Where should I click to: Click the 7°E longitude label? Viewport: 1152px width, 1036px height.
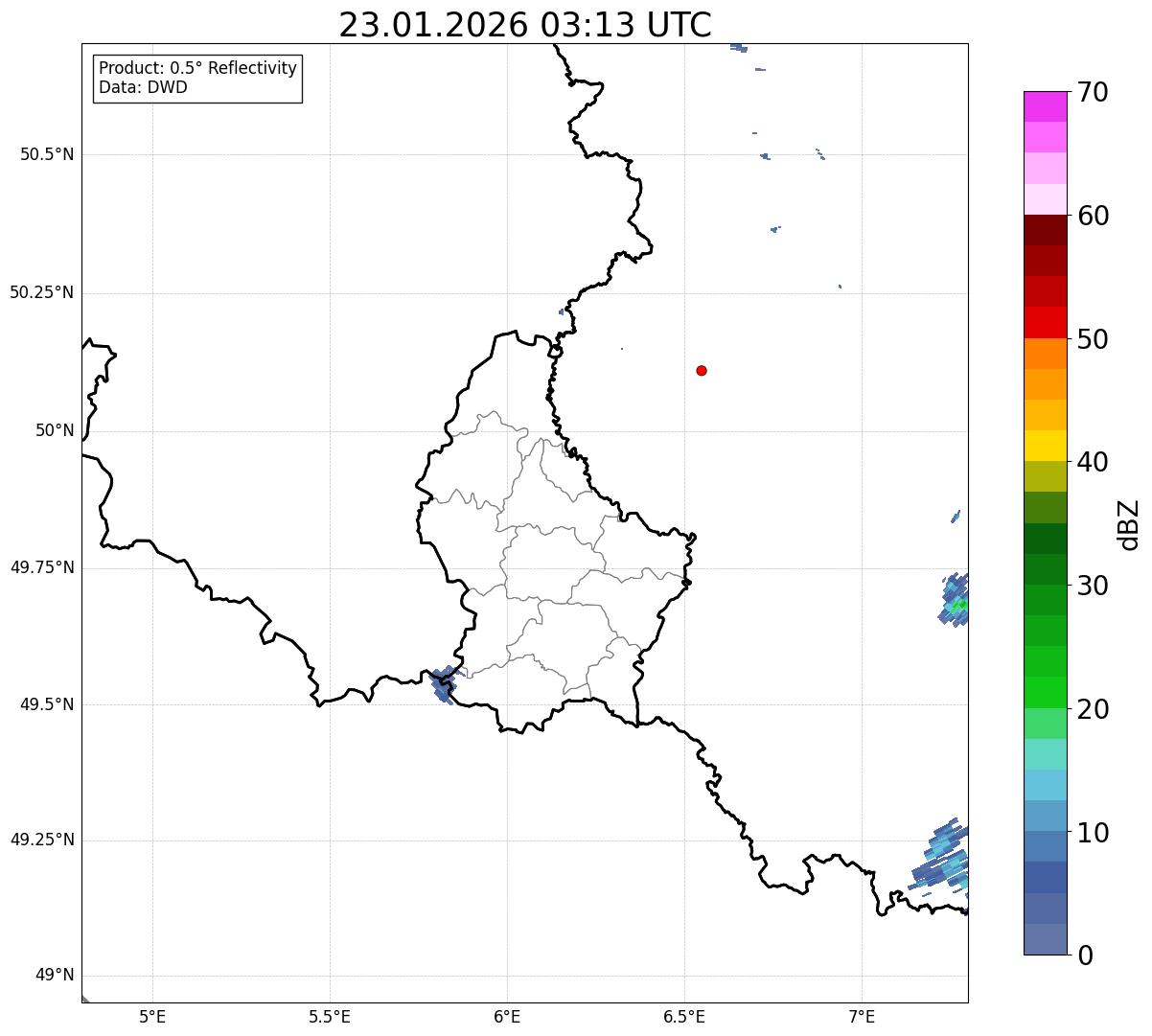pos(862,1016)
